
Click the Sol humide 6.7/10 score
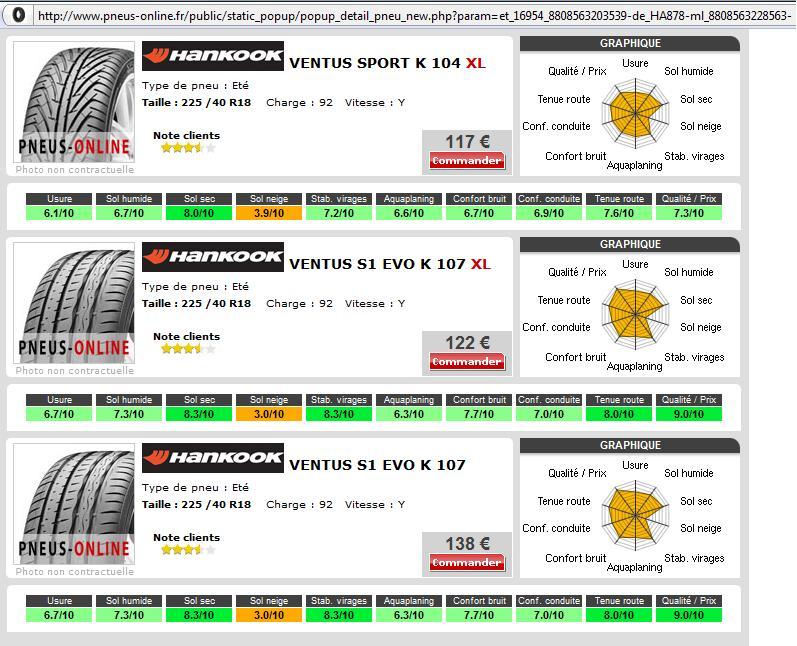click(129, 213)
